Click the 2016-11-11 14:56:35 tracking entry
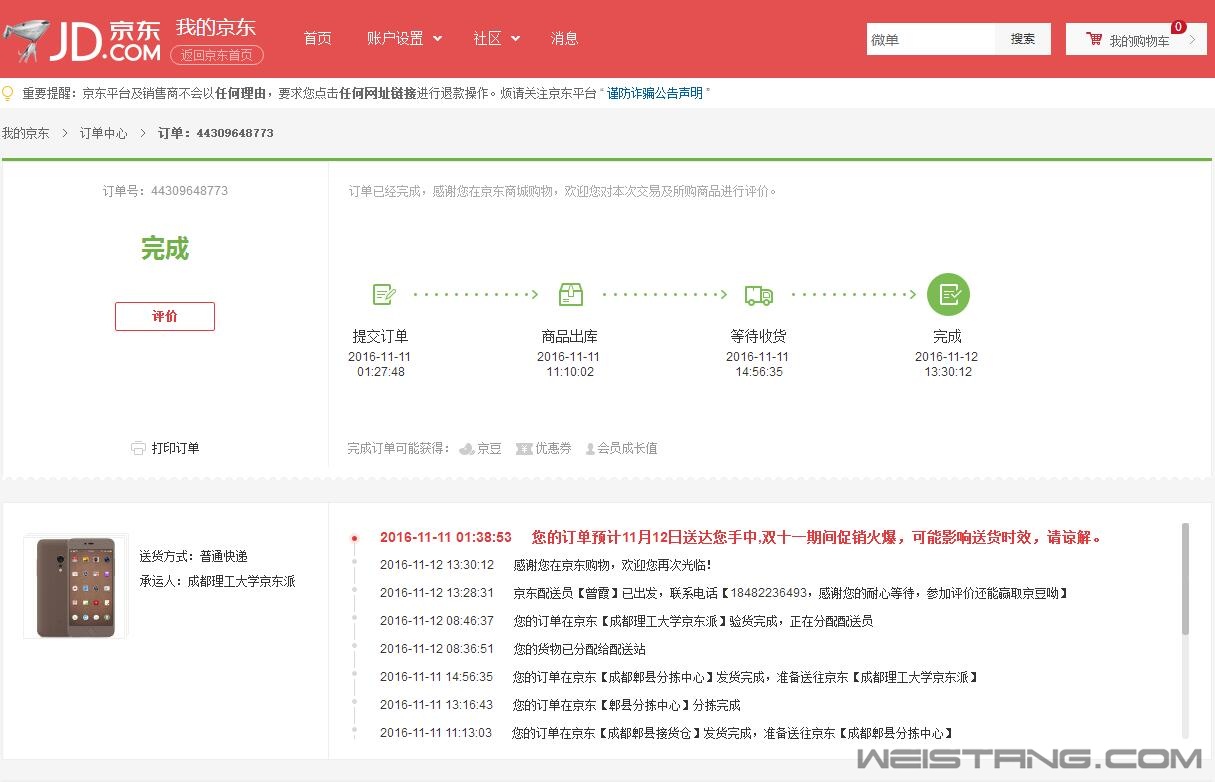This screenshot has width=1215, height=782. tap(679, 677)
